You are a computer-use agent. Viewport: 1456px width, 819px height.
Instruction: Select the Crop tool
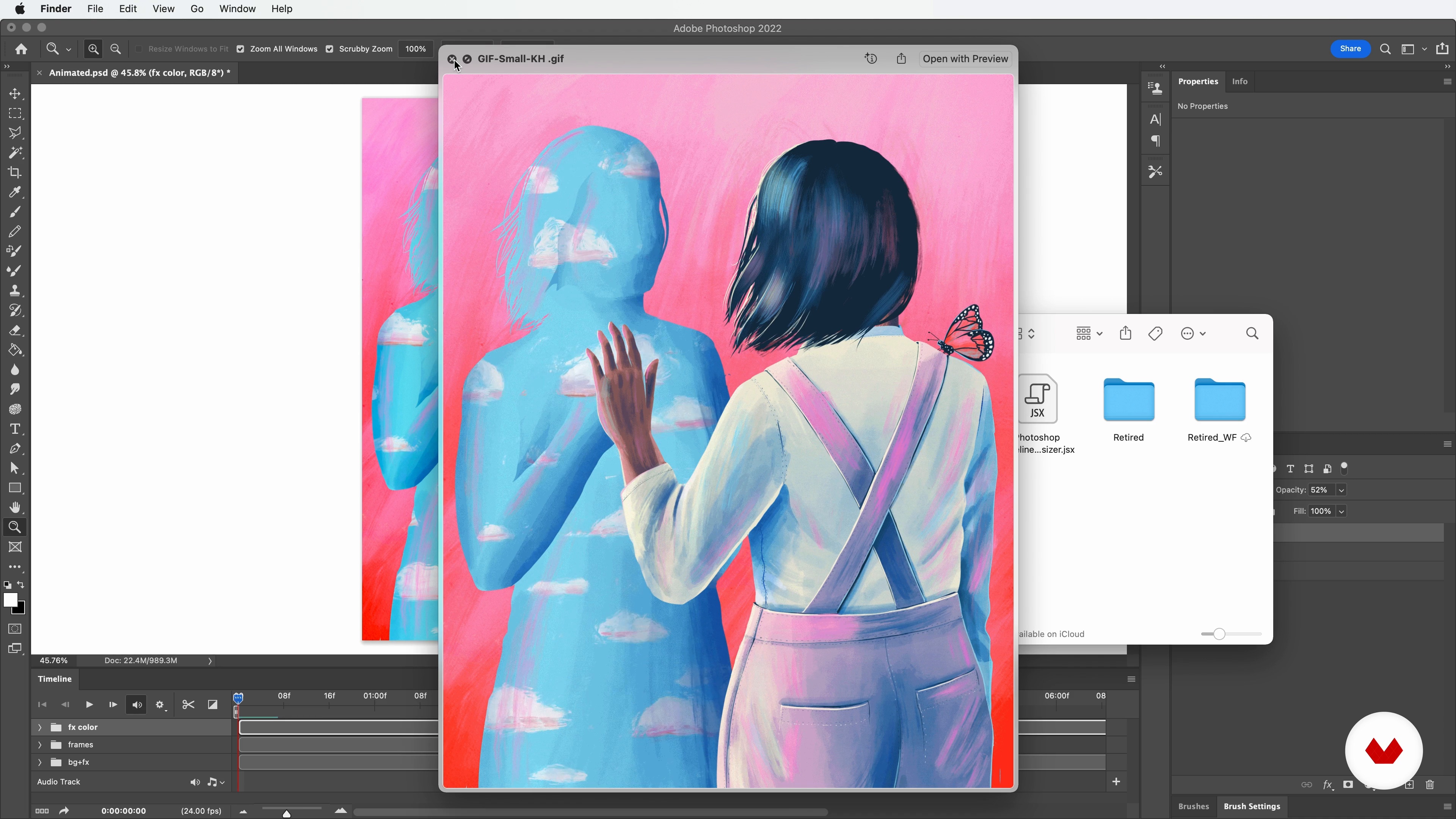click(x=15, y=173)
